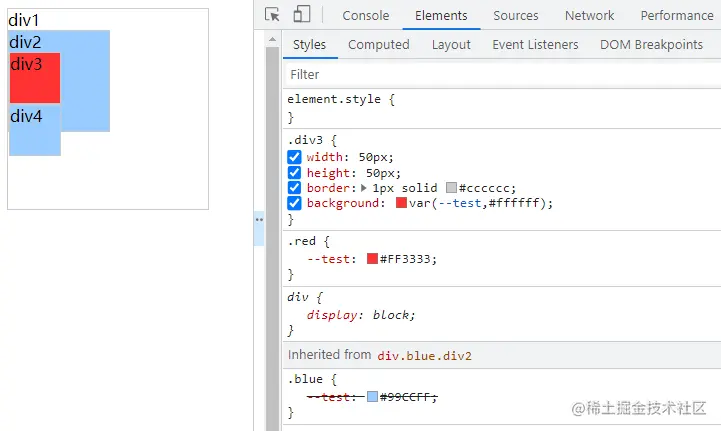Image resolution: width=721 pixels, height=431 pixels.
Task: Select the Styles sub-tab
Action: click(x=309, y=45)
